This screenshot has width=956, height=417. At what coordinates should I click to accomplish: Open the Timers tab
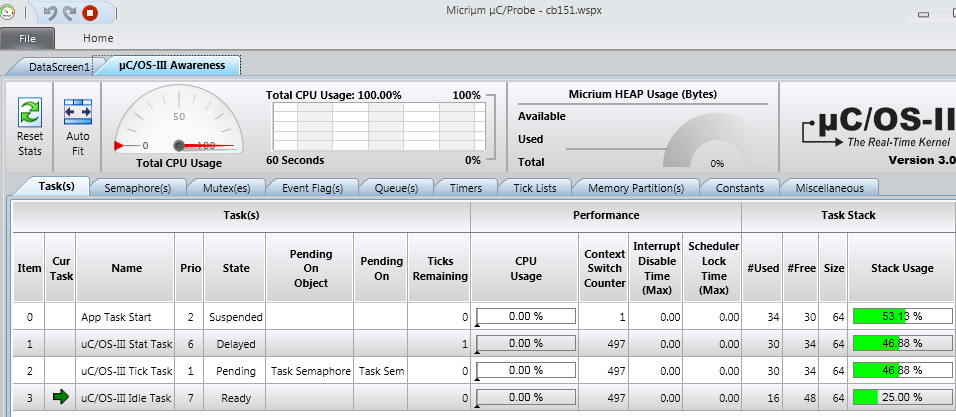pos(466,188)
